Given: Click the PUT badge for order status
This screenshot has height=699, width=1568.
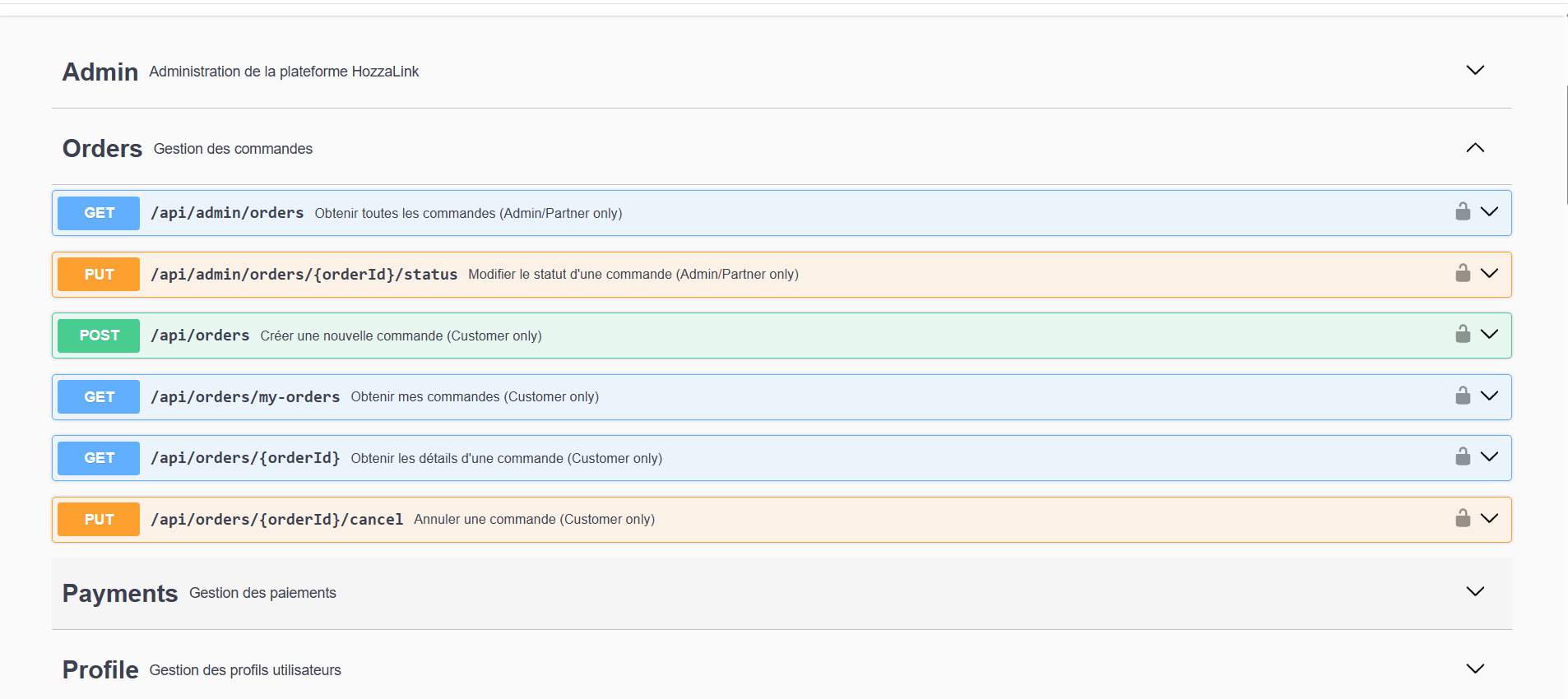Looking at the screenshot, I should [99, 275].
